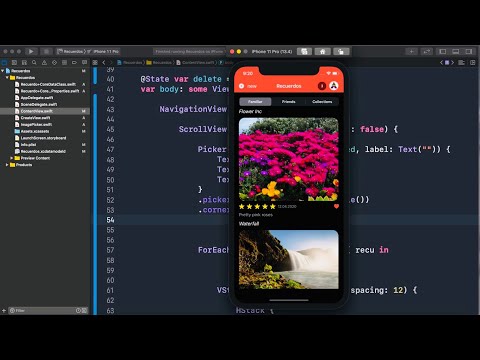480x360 pixels.
Task: Toggle the Navigator panel visibility
Action: [443, 51]
